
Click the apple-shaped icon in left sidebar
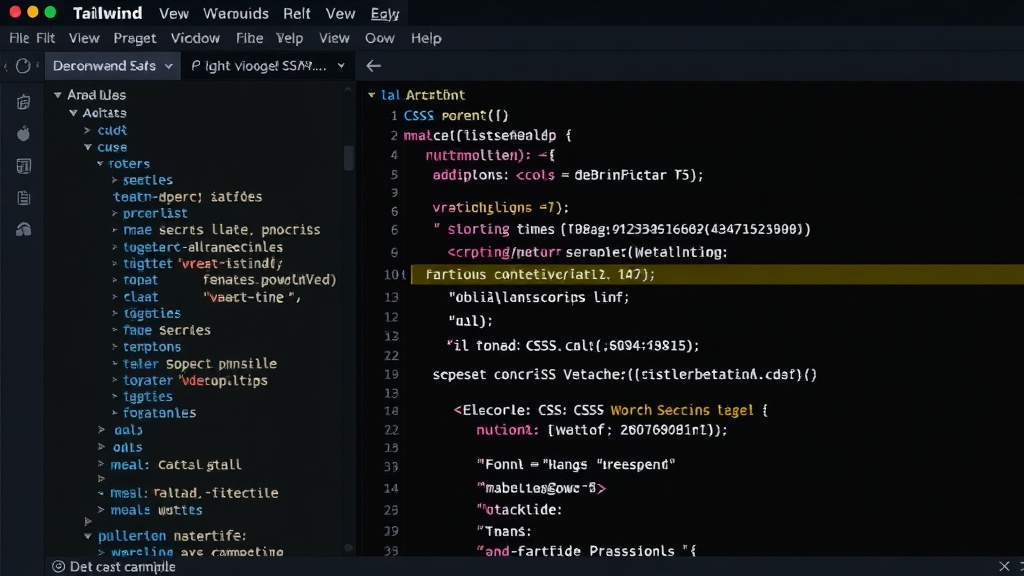[24, 134]
